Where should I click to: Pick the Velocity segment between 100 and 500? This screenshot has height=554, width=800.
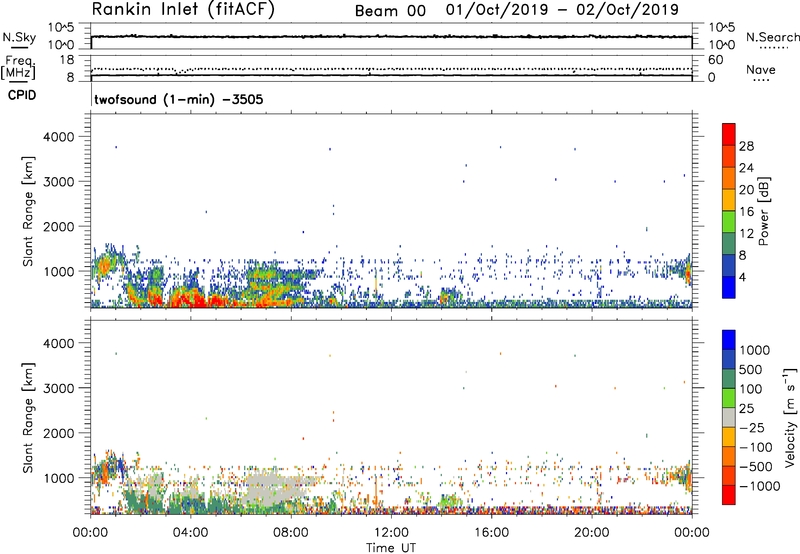(729, 379)
